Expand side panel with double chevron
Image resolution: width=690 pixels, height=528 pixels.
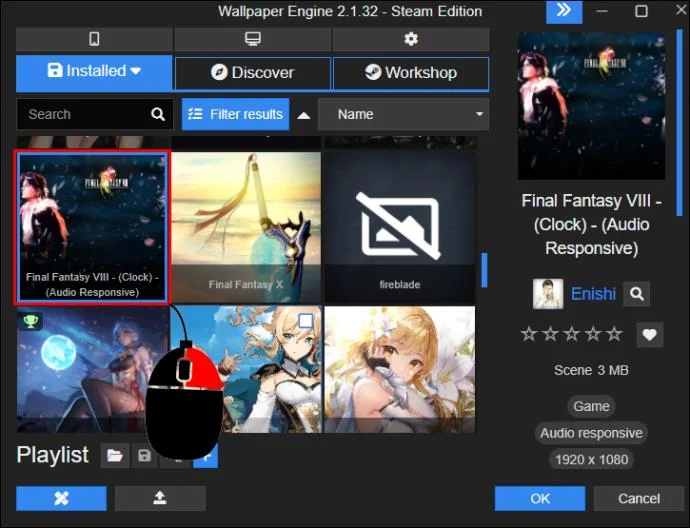pyautogui.click(x=564, y=11)
